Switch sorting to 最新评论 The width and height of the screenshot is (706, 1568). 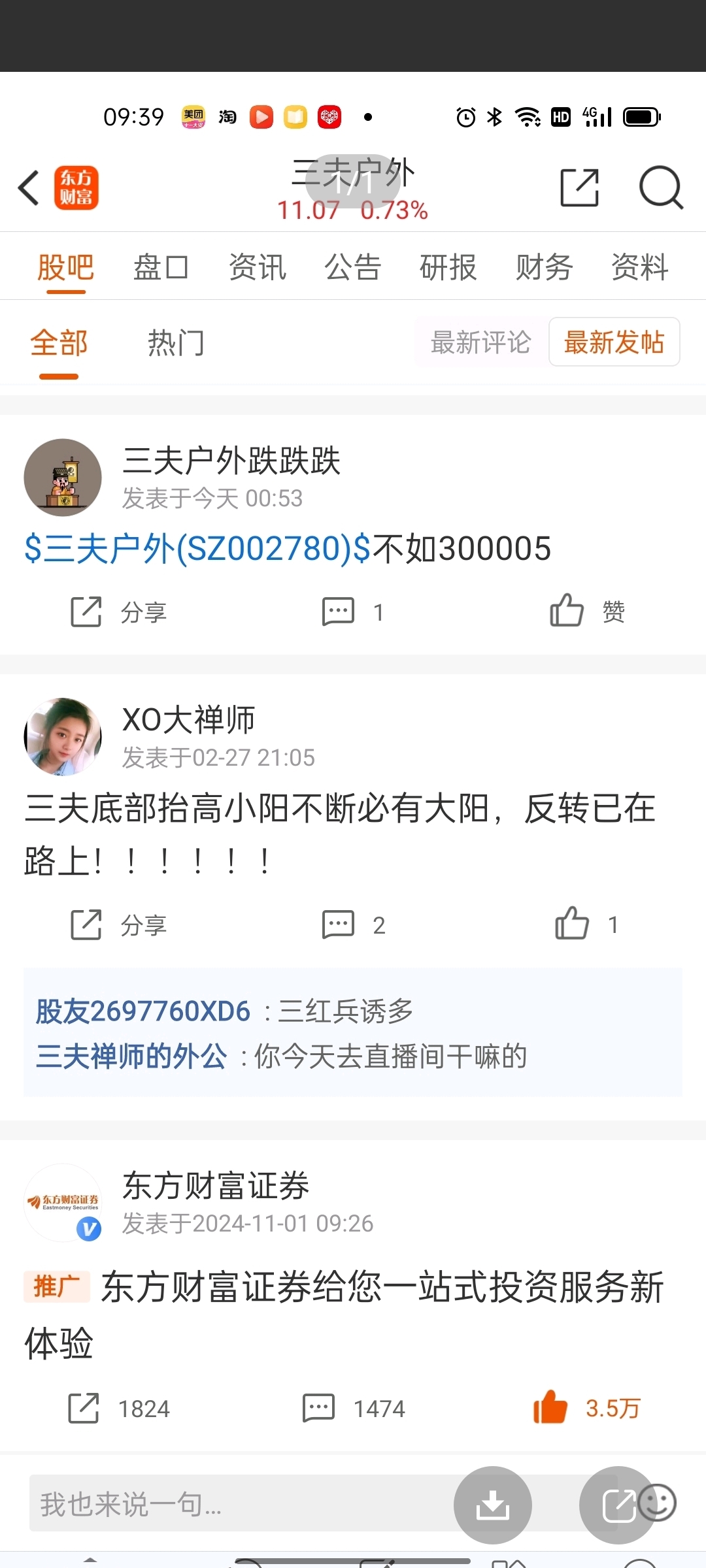[x=480, y=342]
